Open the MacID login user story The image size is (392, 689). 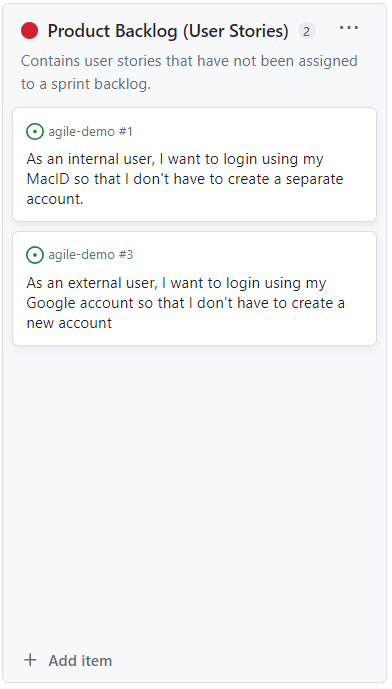click(x=185, y=179)
